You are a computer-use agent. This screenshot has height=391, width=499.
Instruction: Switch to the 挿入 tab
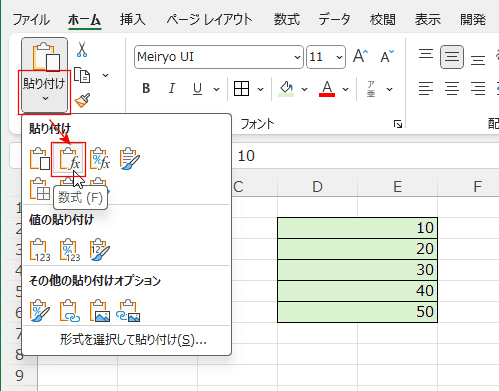(x=133, y=19)
